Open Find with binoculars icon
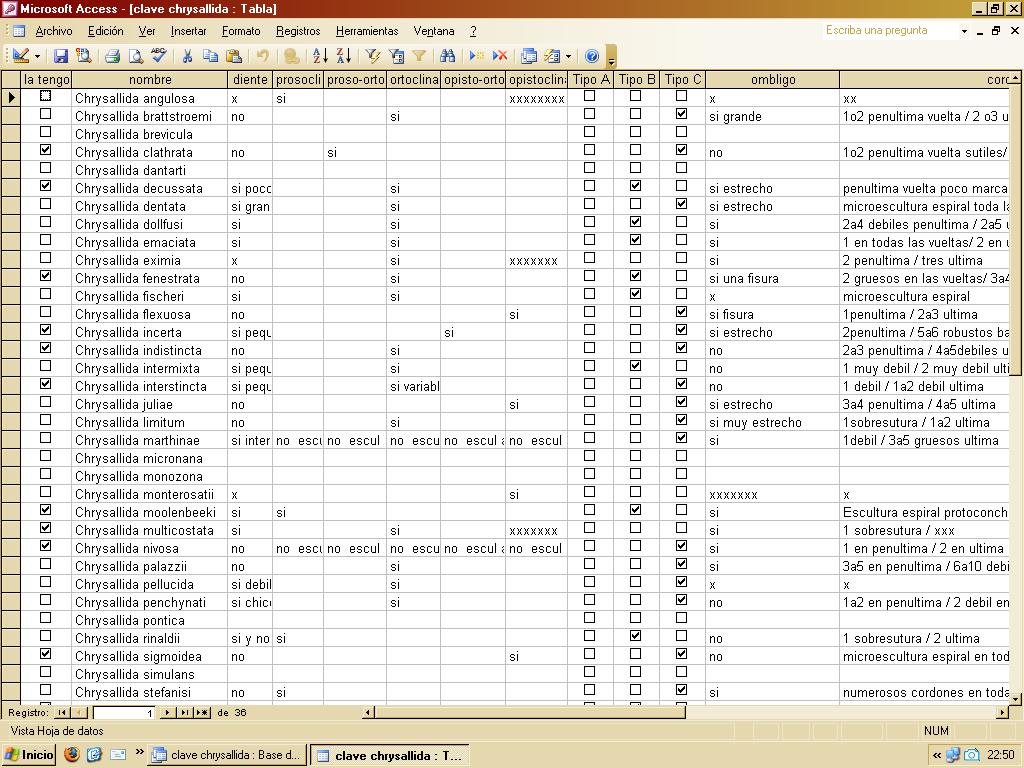The image size is (1024, 768). click(x=447, y=56)
